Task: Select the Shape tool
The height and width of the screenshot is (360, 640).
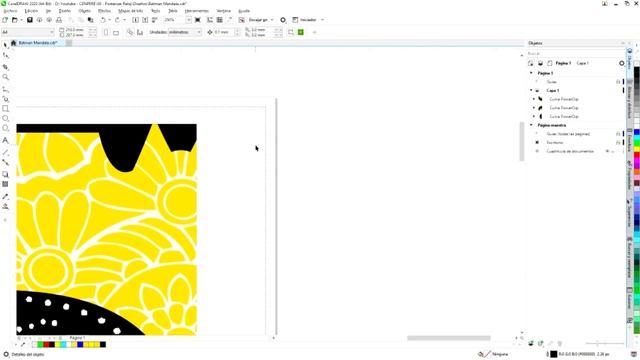Action: tap(5, 55)
